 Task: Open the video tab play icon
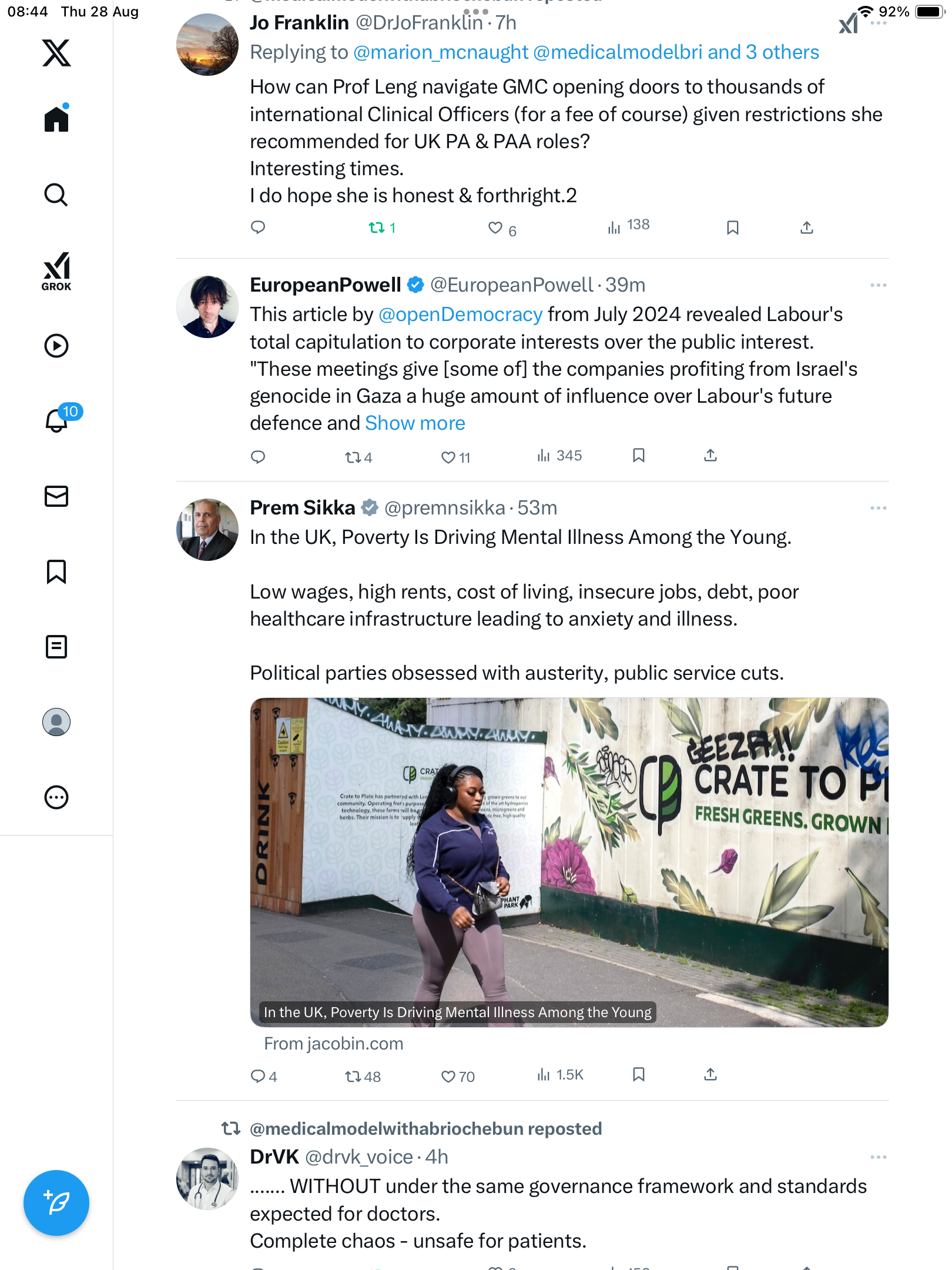coord(56,346)
